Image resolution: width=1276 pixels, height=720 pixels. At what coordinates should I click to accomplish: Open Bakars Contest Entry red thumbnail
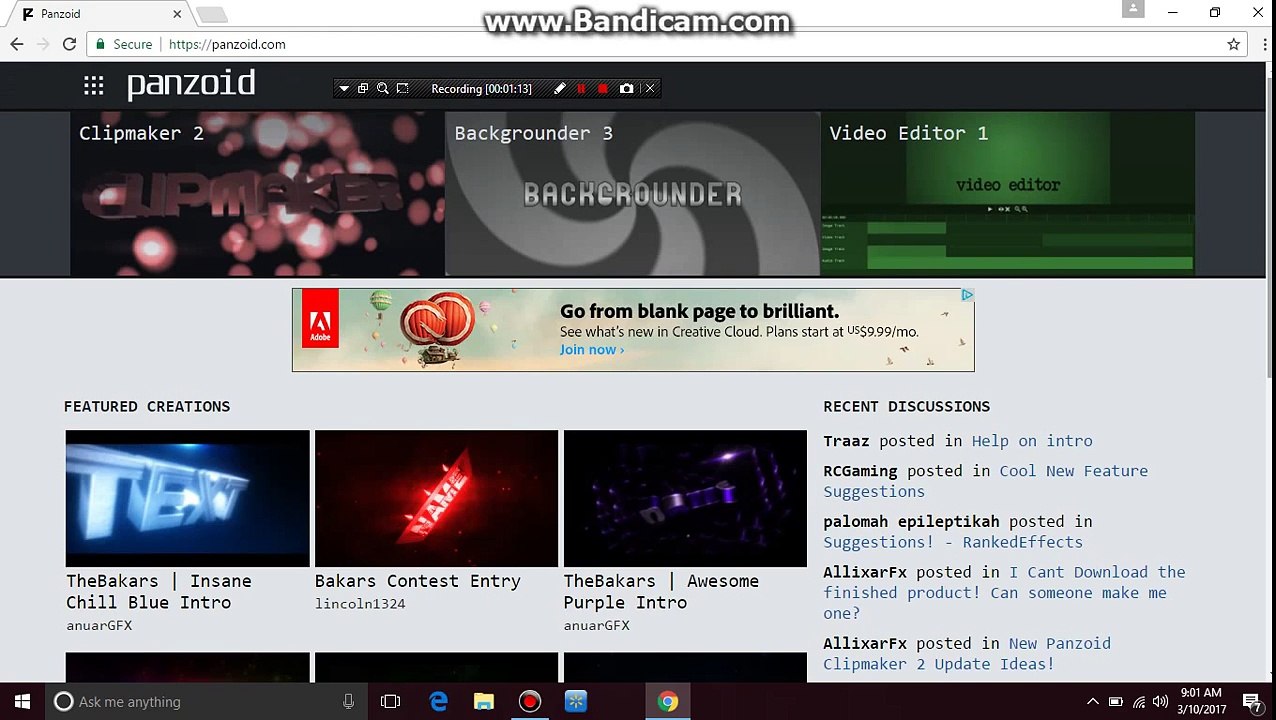coord(436,498)
